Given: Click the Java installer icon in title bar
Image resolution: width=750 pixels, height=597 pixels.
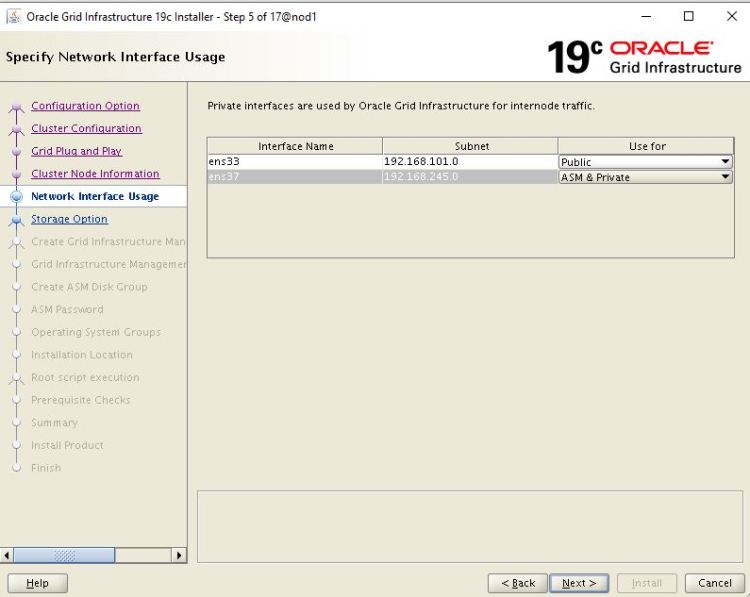Looking at the screenshot, I should (12, 16).
